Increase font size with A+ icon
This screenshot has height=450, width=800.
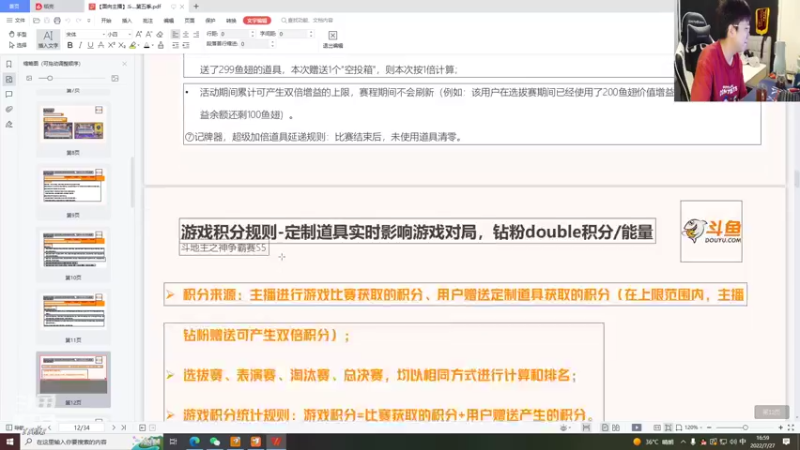pyautogui.click(x=139, y=34)
